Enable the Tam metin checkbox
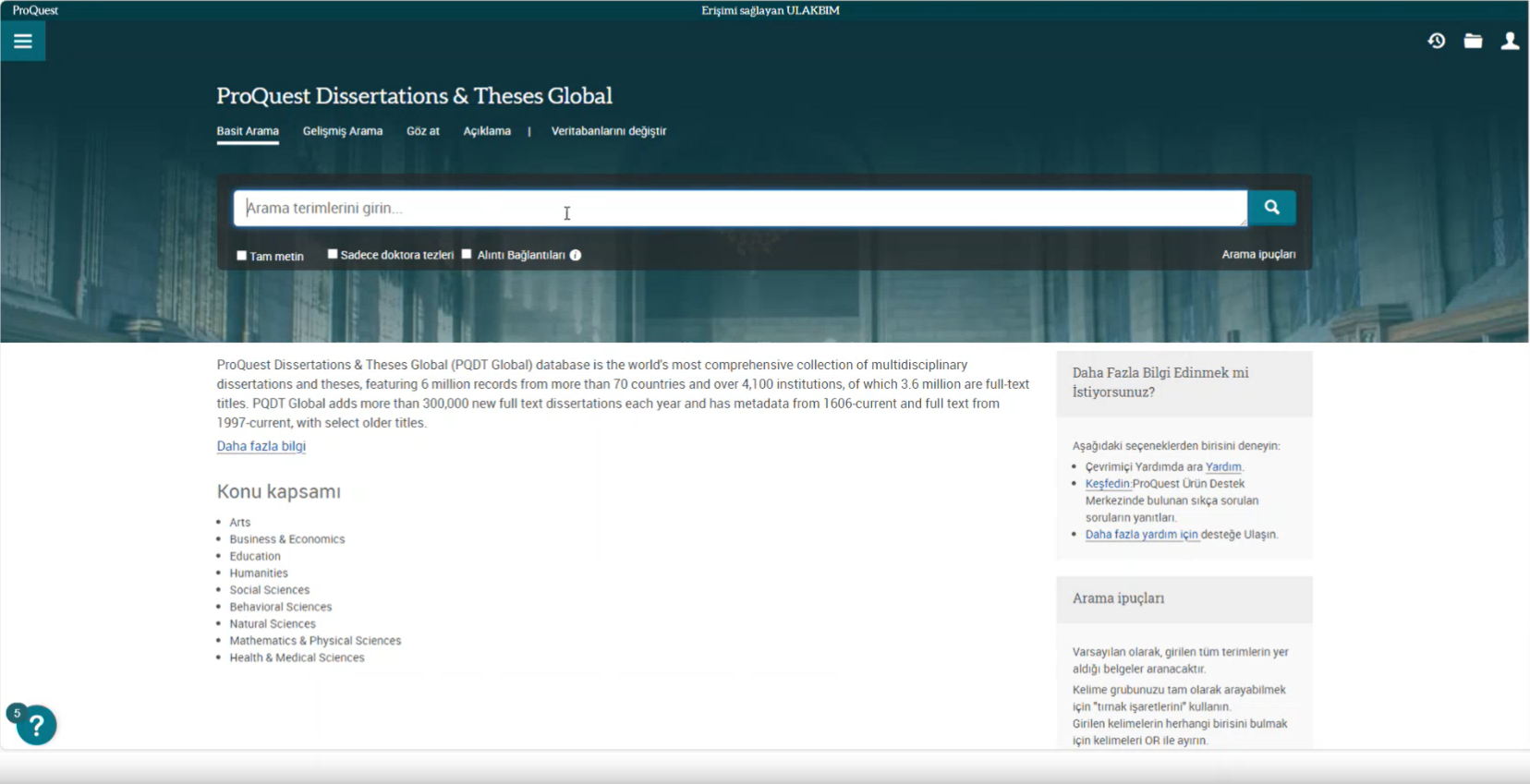Image resolution: width=1530 pixels, height=784 pixels. (x=242, y=256)
